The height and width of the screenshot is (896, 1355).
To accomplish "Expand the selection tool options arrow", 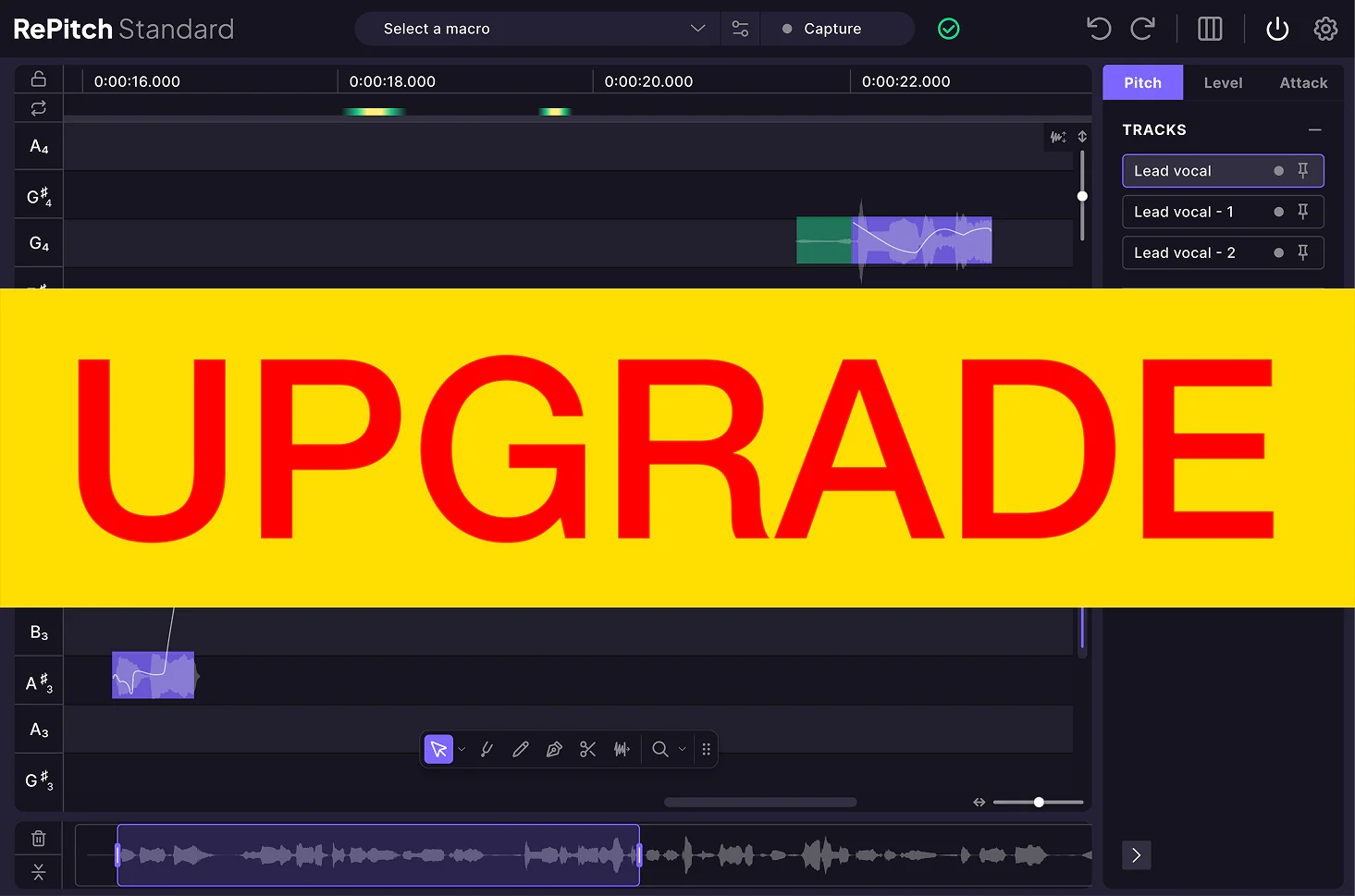I will coord(462,749).
